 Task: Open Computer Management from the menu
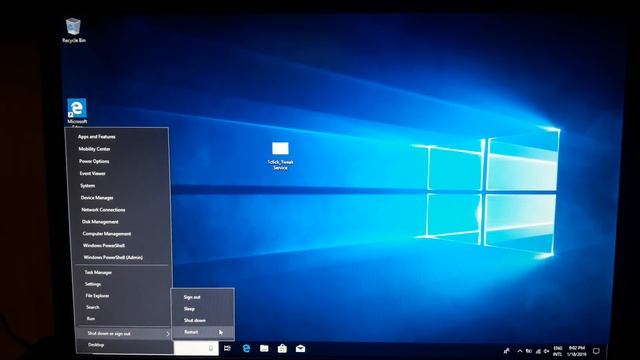click(107, 234)
